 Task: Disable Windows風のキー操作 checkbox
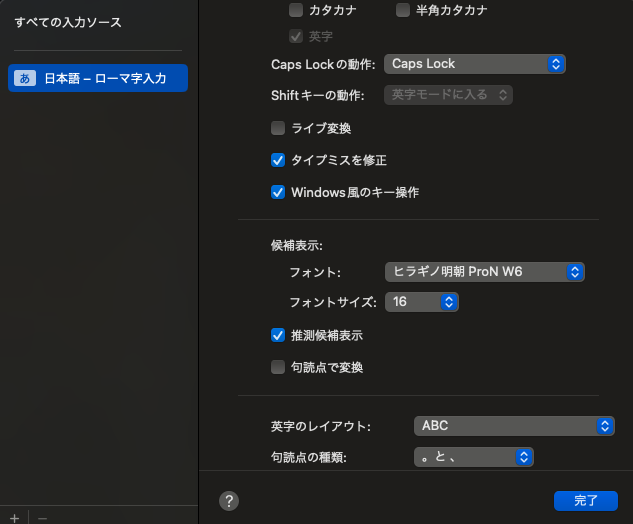(x=278, y=192)
